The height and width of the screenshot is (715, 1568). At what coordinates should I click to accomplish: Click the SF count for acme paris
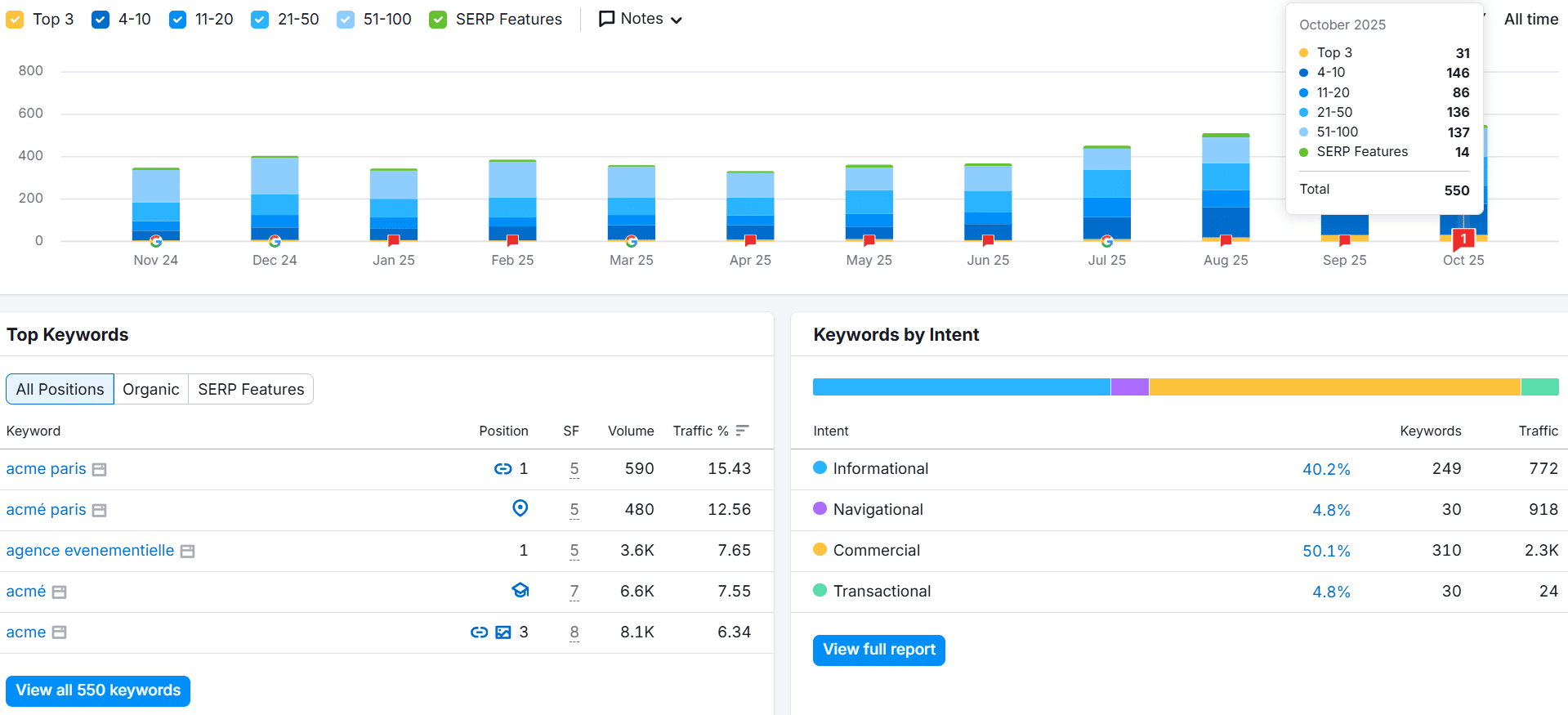[574, 468]
